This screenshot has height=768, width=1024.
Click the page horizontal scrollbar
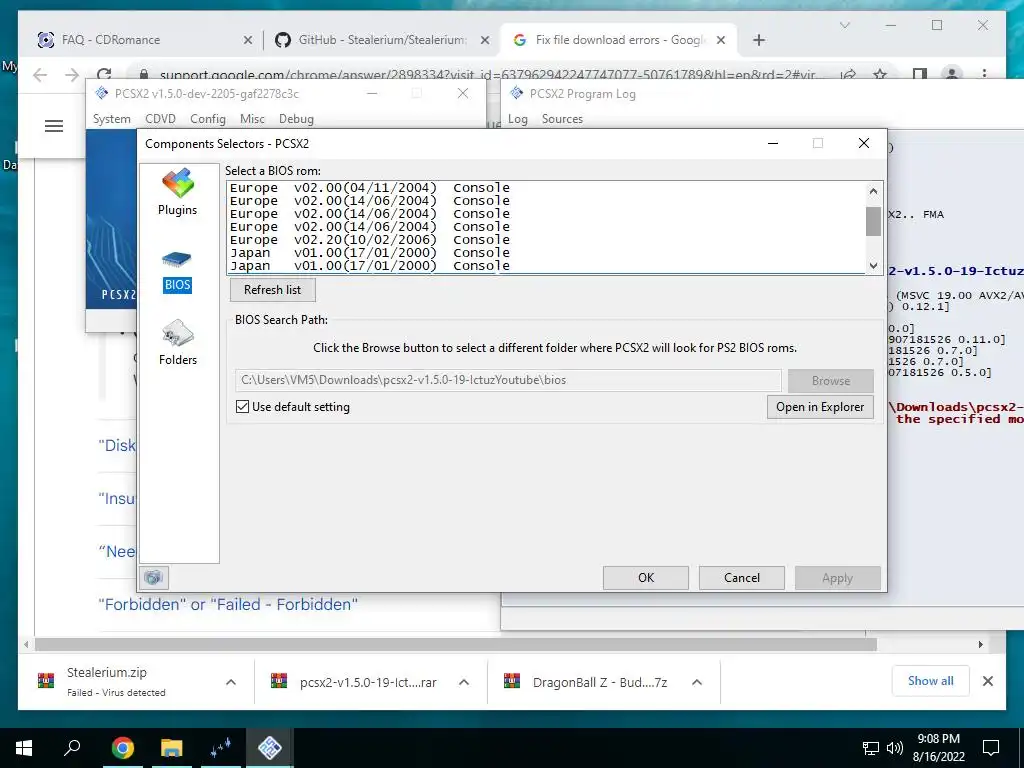pos(456,645)
